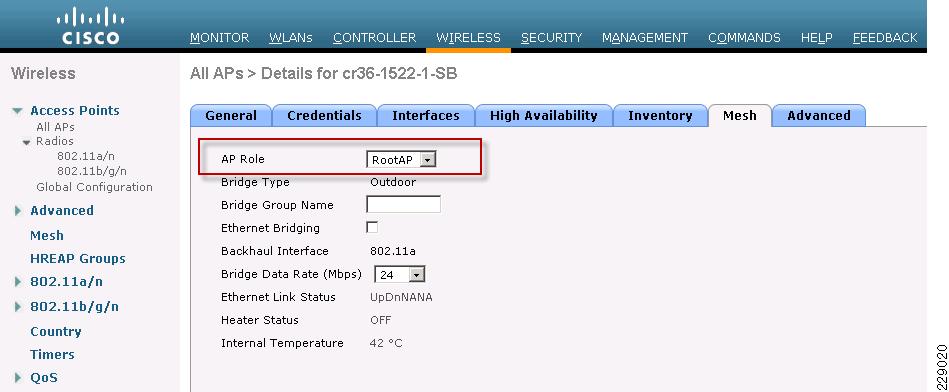Click the page title with cr36-1522-1-SB
Image resolution: width=949 pixels, height=392 pixels.
click(x=323, y=74)
